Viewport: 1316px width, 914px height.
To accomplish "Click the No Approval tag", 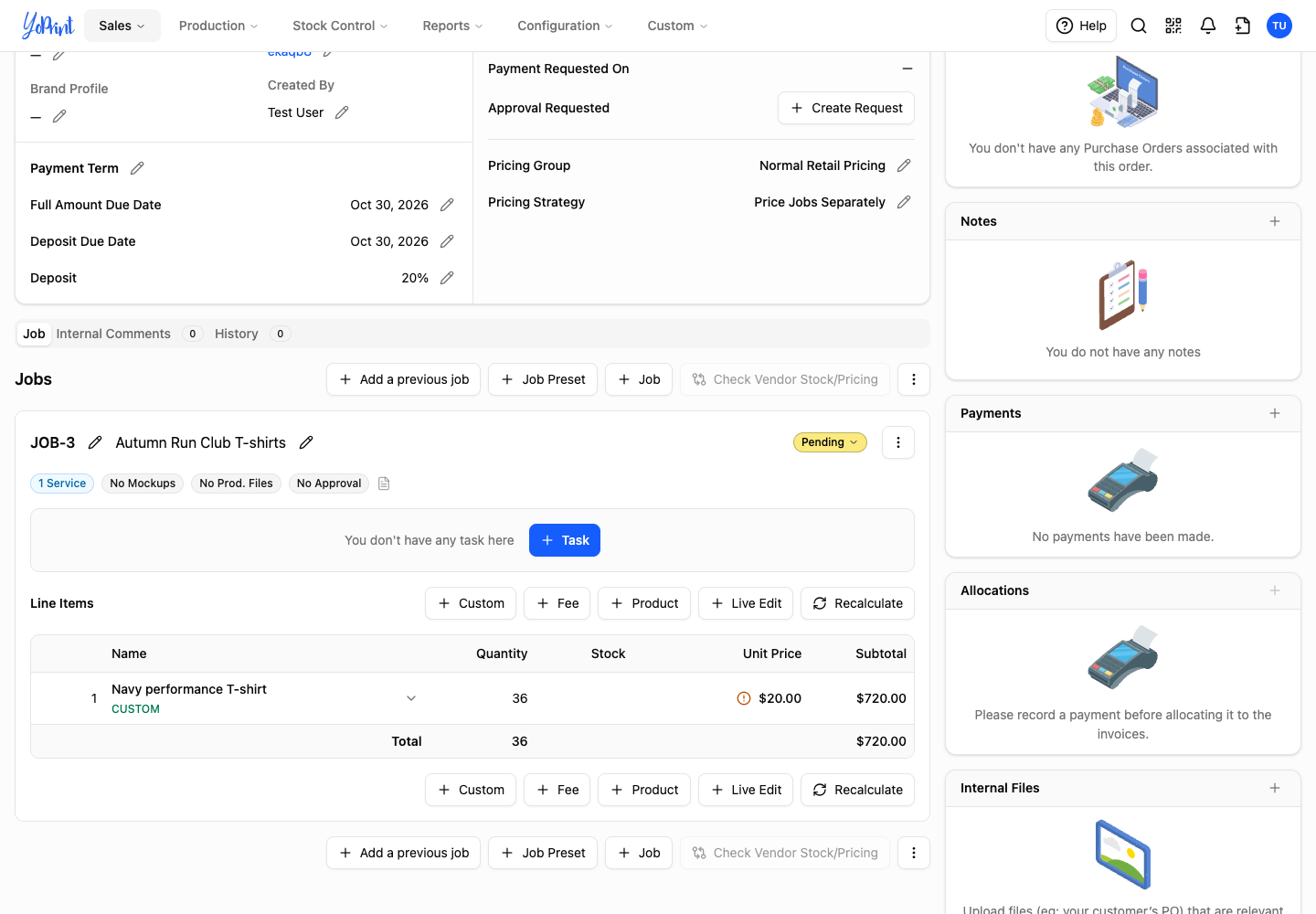I will click(x=329, y=484).
